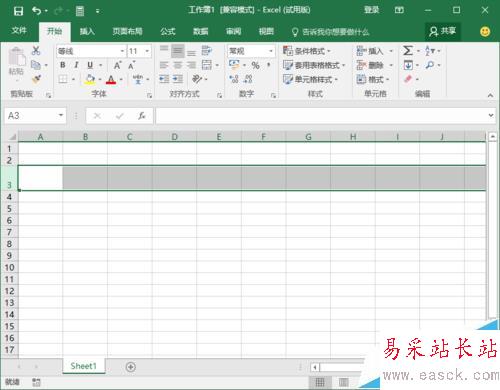
Task: Open the font size dropdown
Action: click(147, 51)
